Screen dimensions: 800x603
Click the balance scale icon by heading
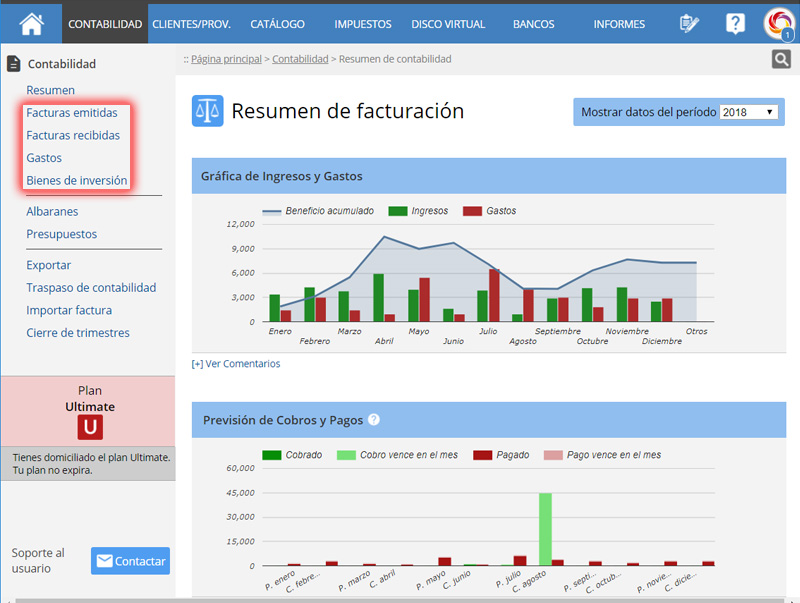pos(207,111)
